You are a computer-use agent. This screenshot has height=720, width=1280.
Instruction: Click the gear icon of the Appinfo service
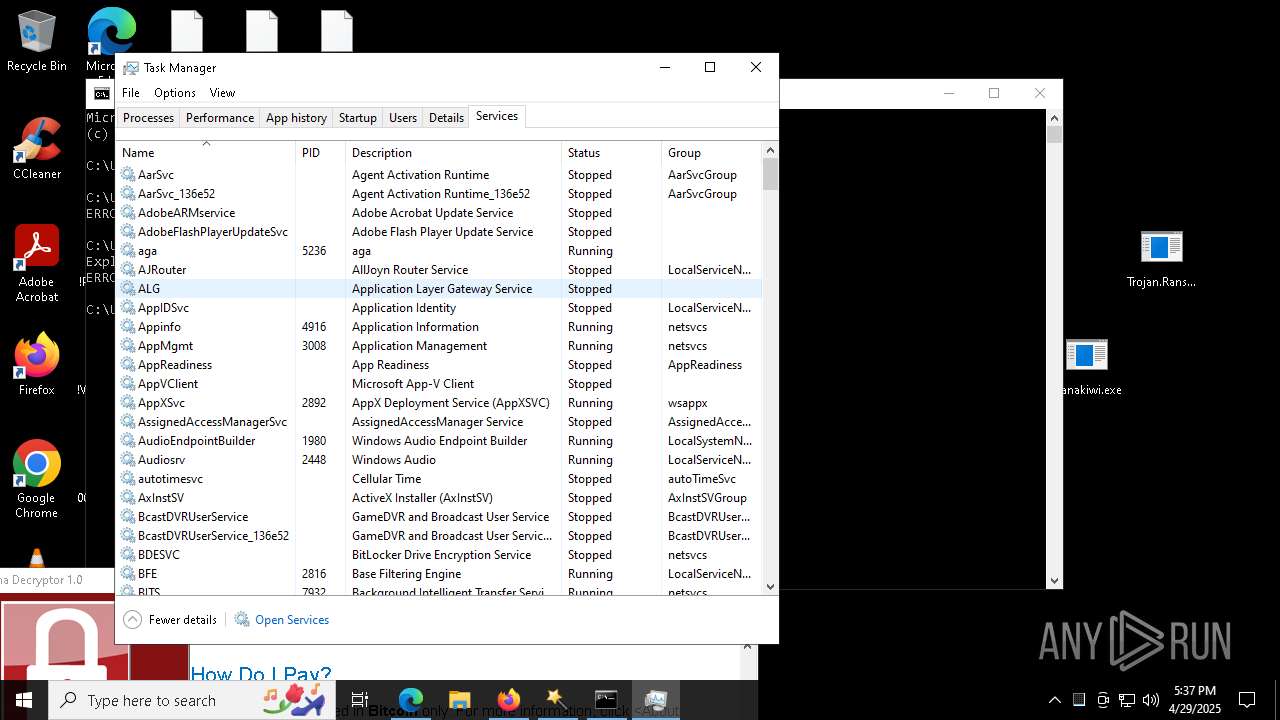coord(128,326)
